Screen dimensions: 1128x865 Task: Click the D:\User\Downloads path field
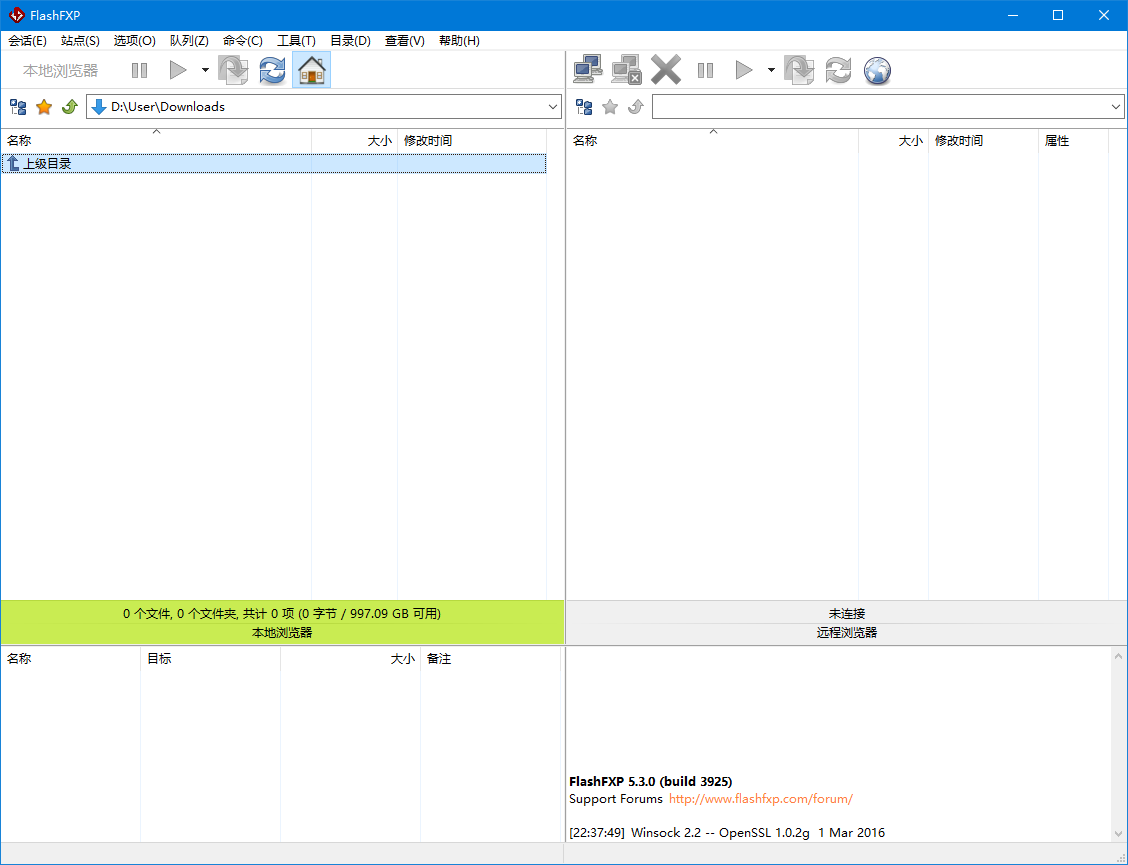point(323,107)
